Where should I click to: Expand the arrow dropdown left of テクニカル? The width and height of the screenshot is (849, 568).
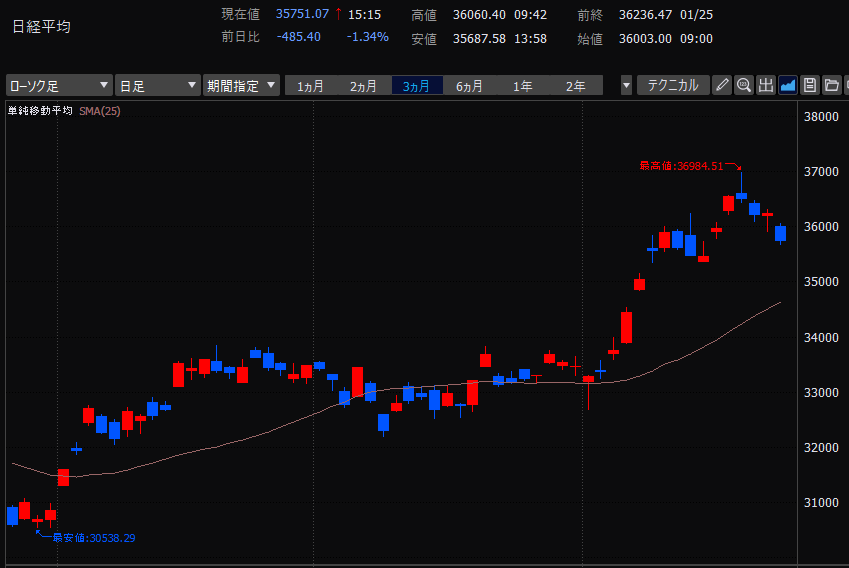click(x=626, y=86)
